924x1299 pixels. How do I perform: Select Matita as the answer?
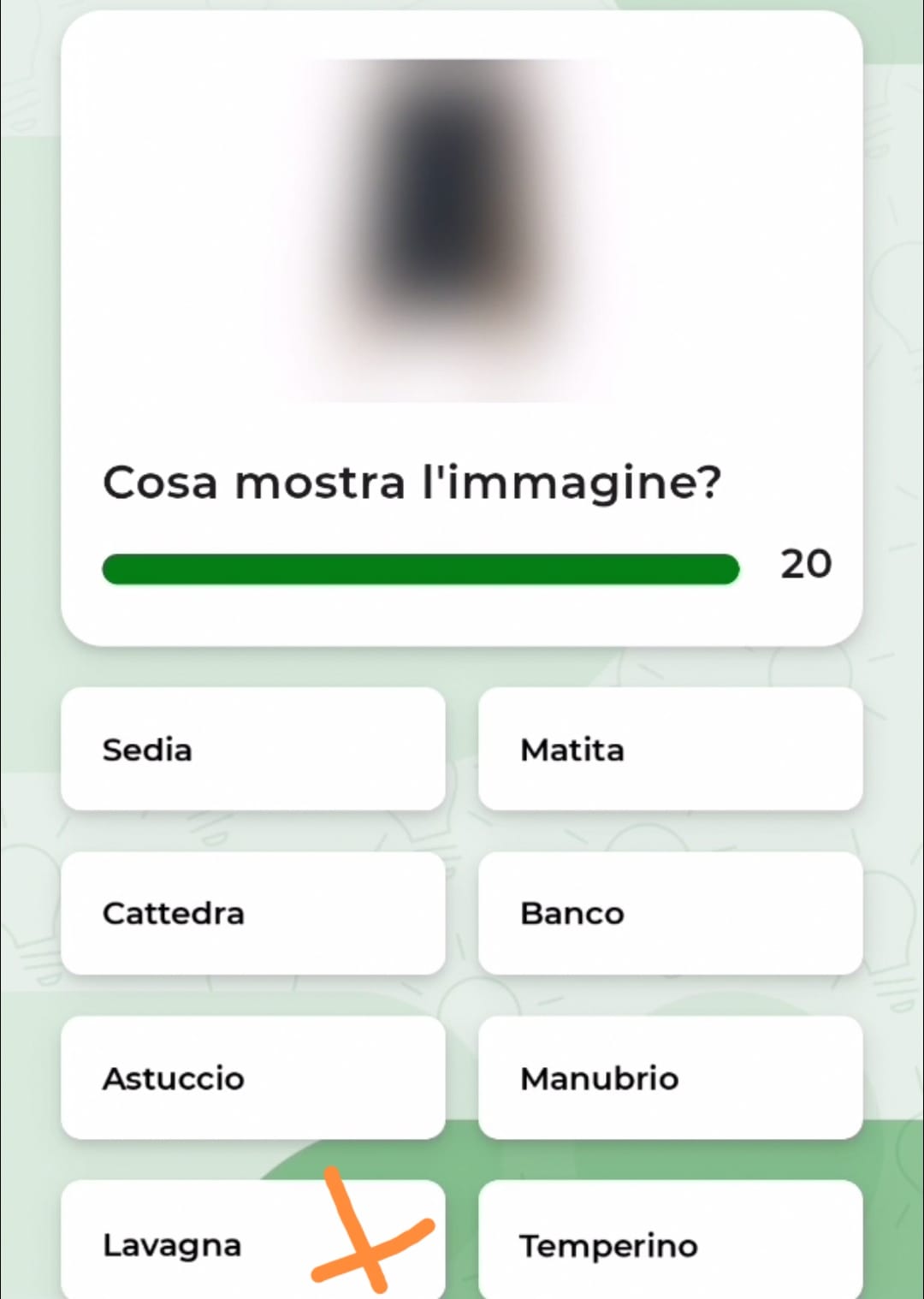coord(670,749)
